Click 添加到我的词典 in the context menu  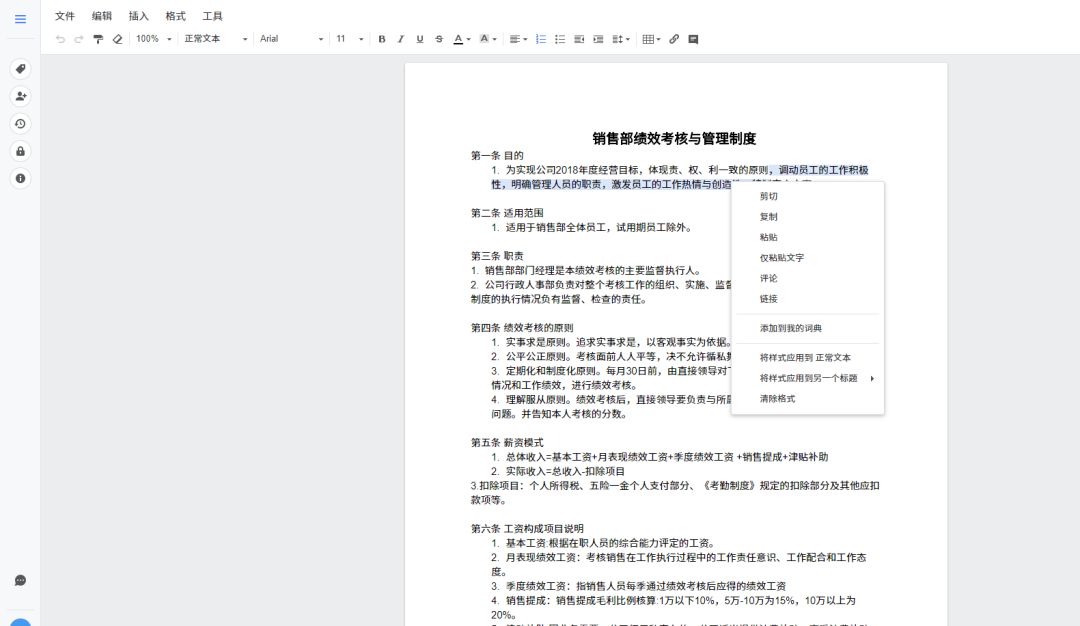click(790, 328)
